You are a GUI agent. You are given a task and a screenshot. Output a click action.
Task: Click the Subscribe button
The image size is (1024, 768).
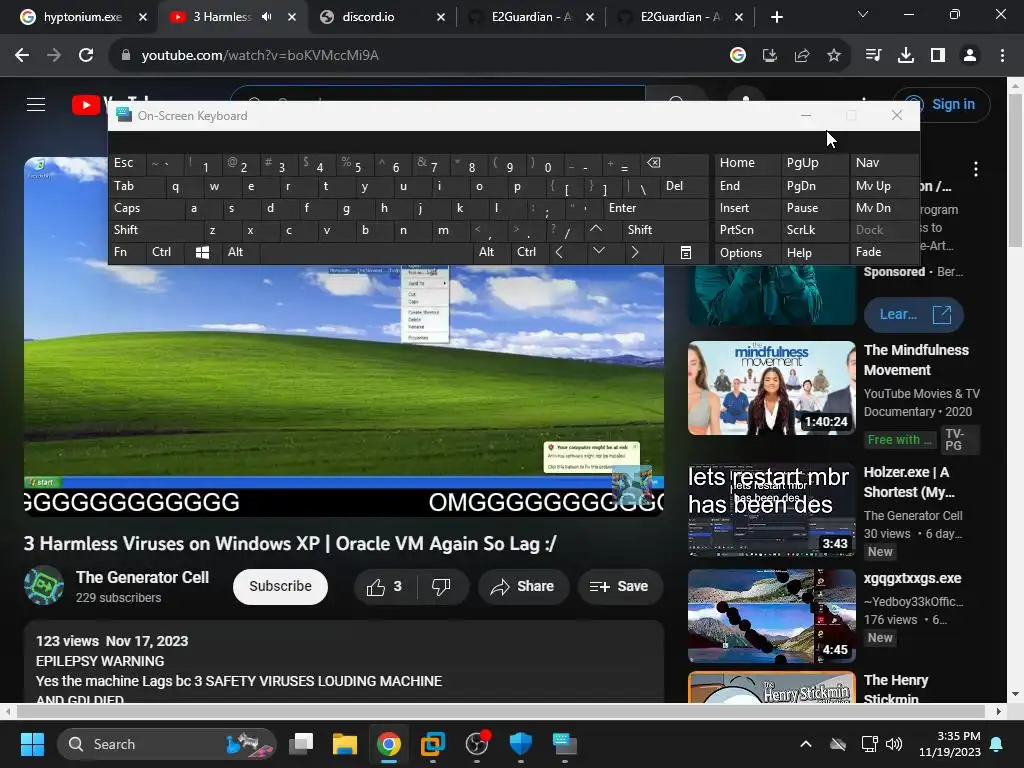tap(280, 586)
